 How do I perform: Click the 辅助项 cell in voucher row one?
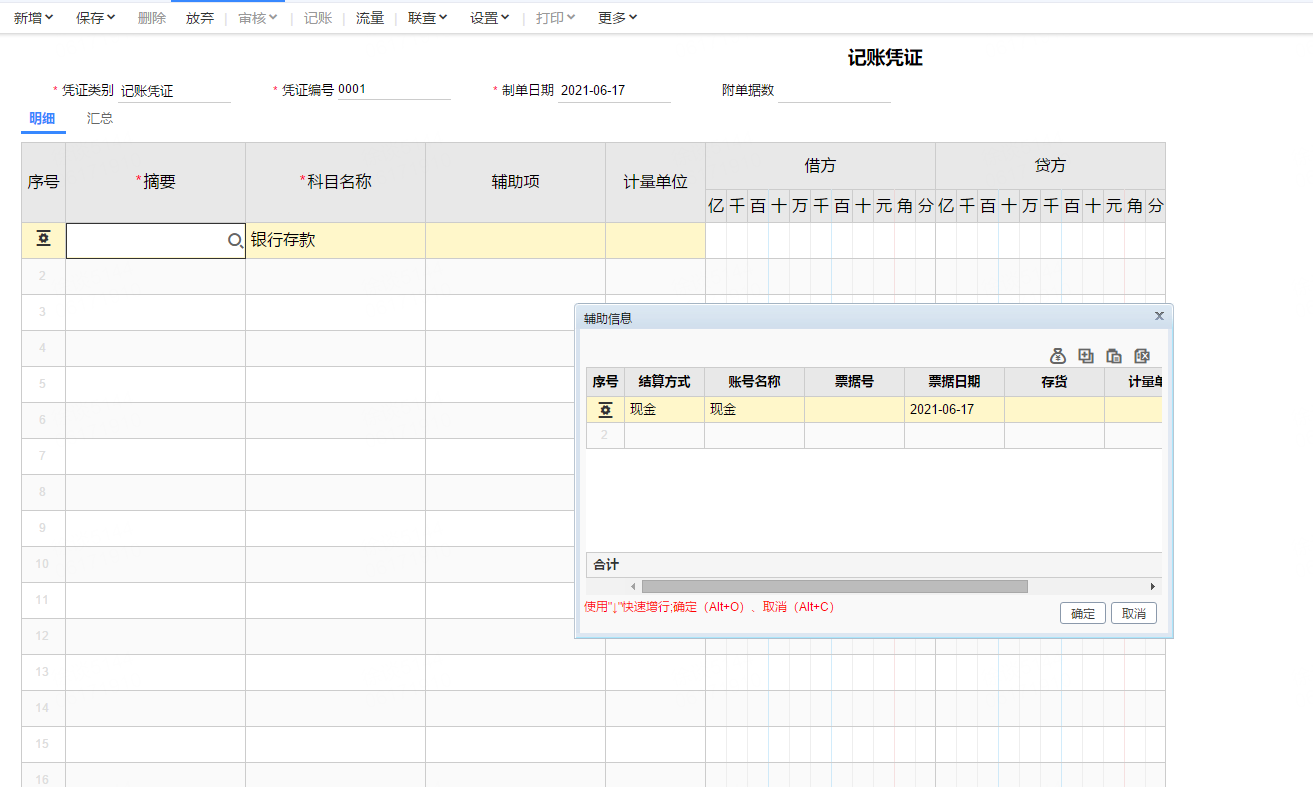click(x=515, y=240)
